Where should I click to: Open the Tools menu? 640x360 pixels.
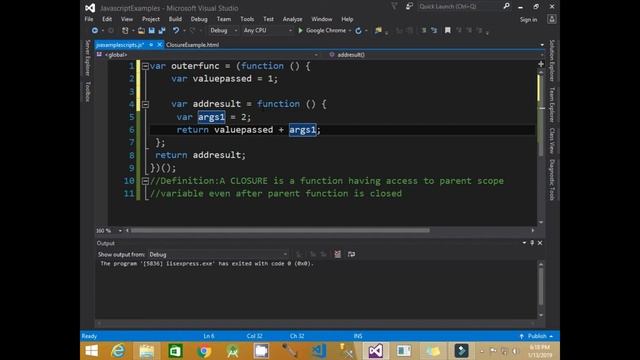click(247, 19)
